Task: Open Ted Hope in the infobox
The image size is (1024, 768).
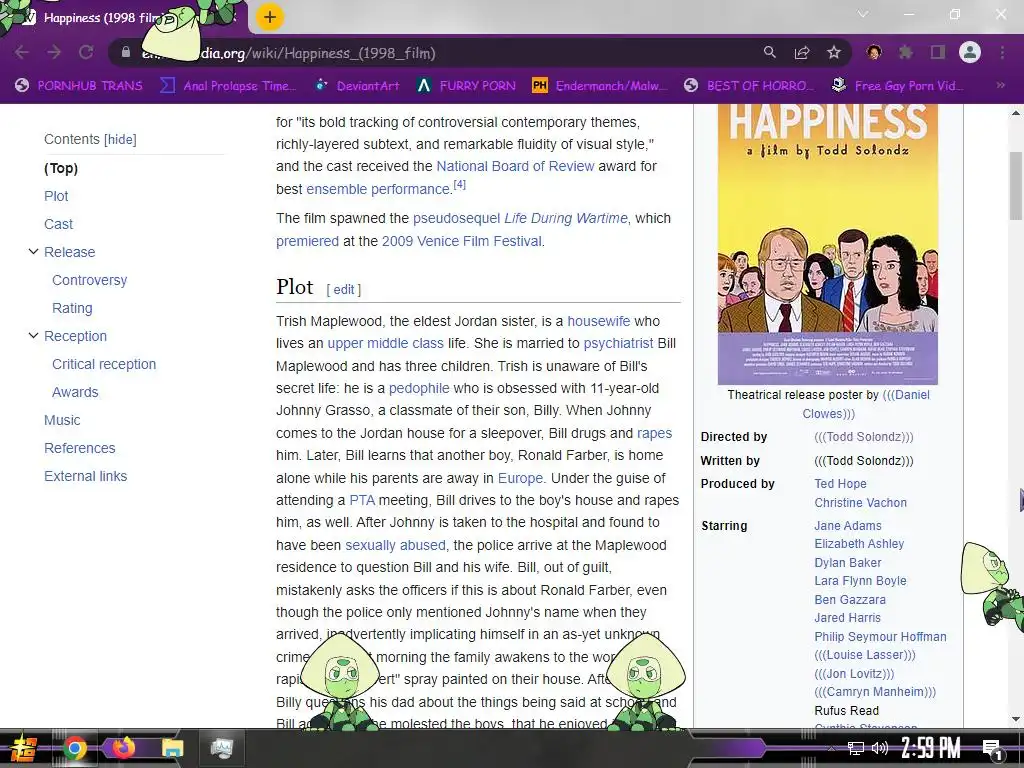Action: click(x=840, y=484)
